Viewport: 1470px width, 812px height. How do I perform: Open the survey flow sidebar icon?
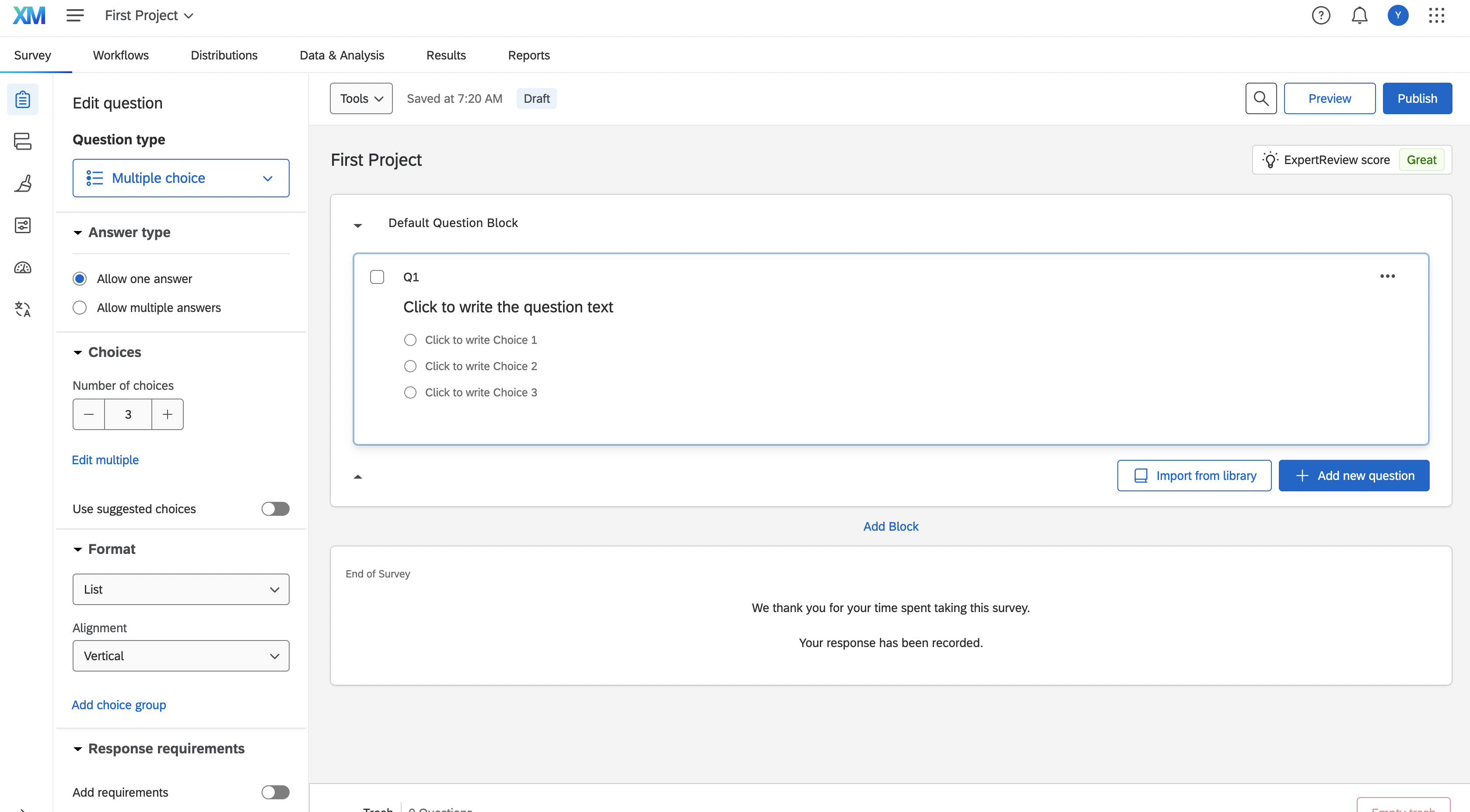coord(22,141)
